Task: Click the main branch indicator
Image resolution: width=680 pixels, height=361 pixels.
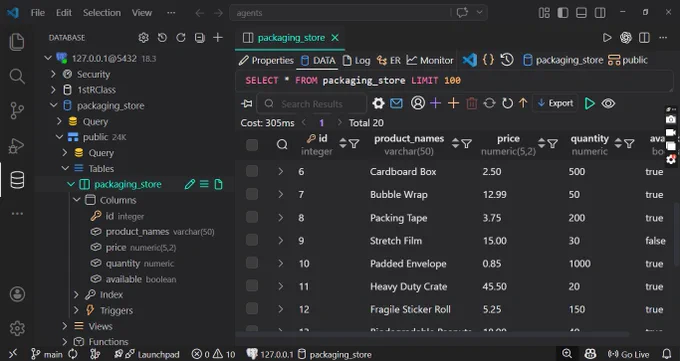Action: pyautogui.click(x=47, y=354)
